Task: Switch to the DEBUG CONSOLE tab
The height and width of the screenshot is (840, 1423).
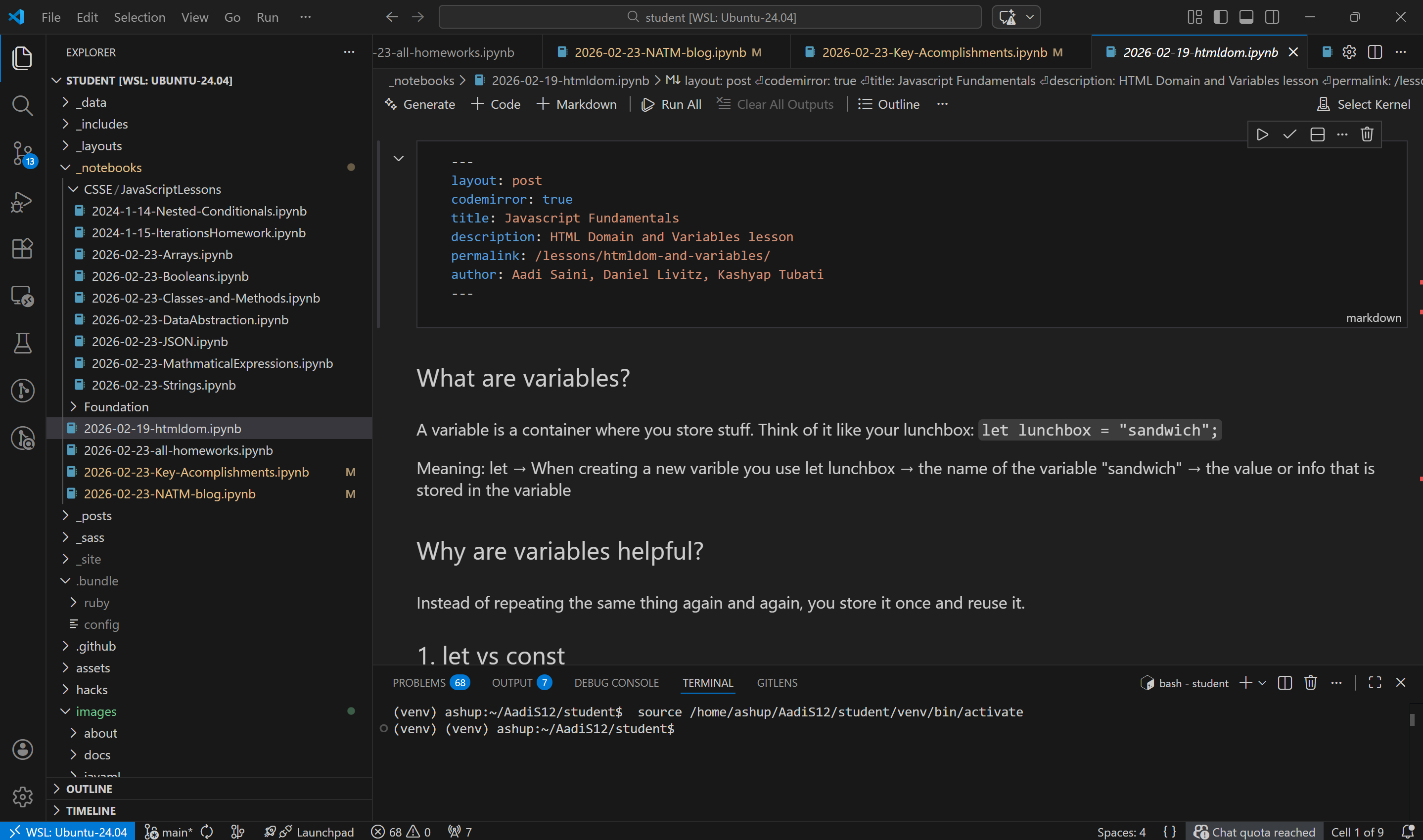Action: click(x=617, y=683)
